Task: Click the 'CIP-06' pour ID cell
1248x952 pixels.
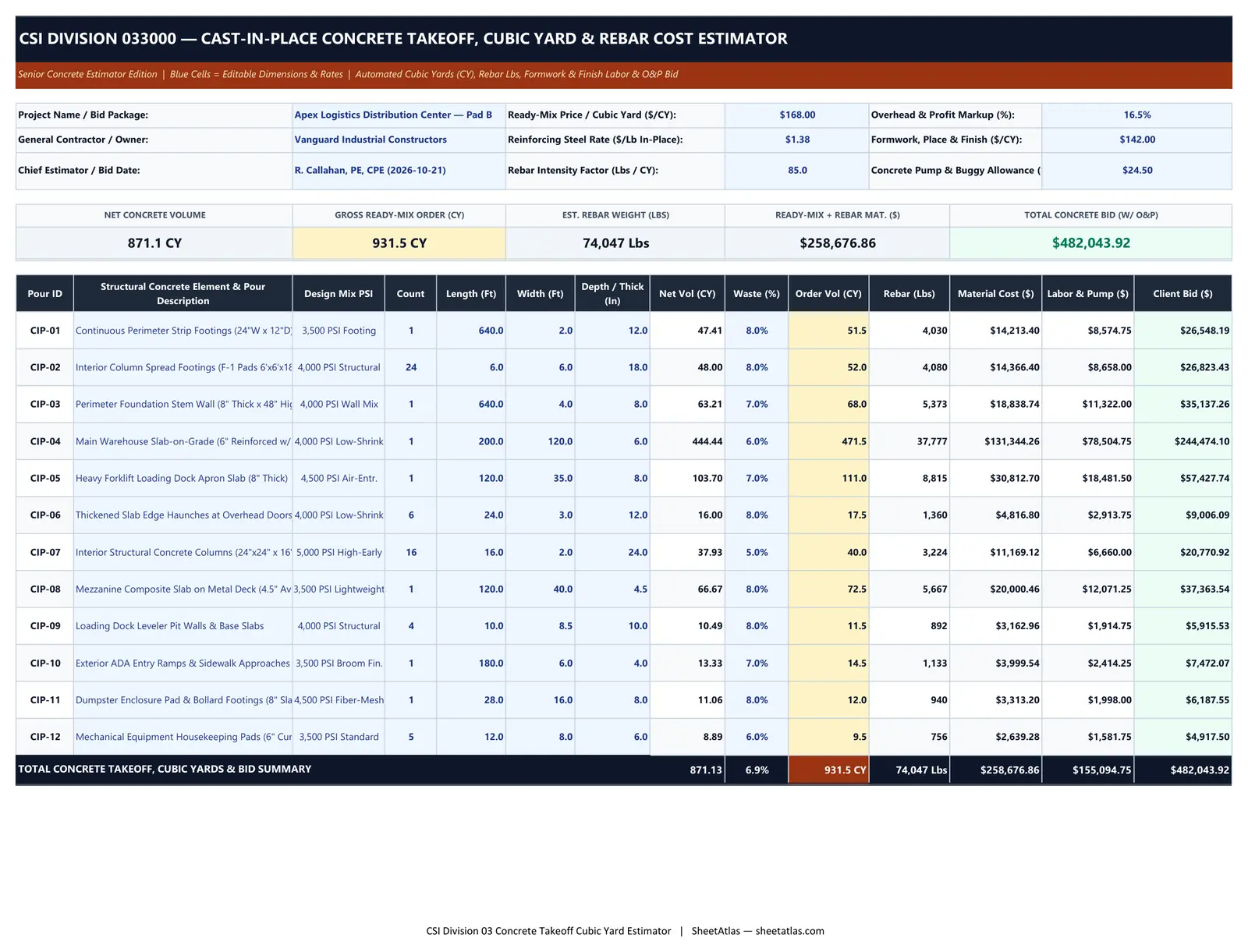Action: tap(44, 515)
